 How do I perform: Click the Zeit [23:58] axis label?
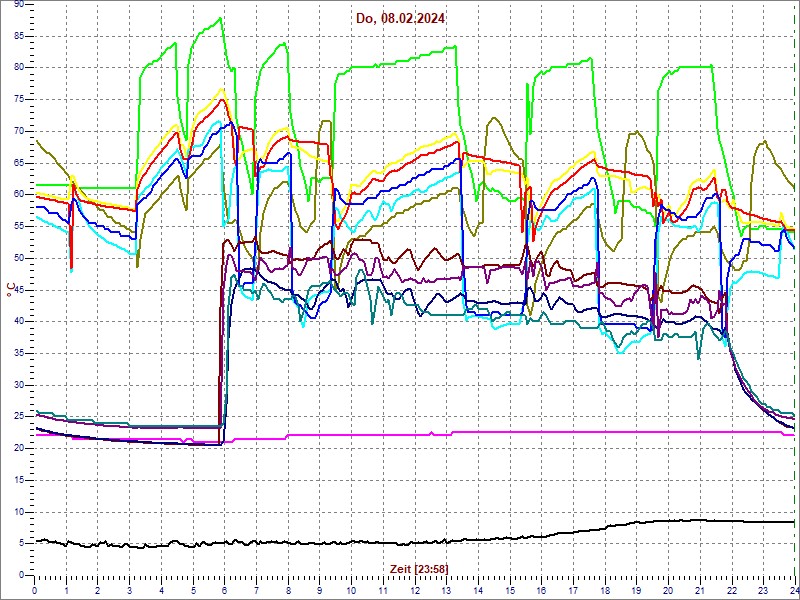click(419, 569)
